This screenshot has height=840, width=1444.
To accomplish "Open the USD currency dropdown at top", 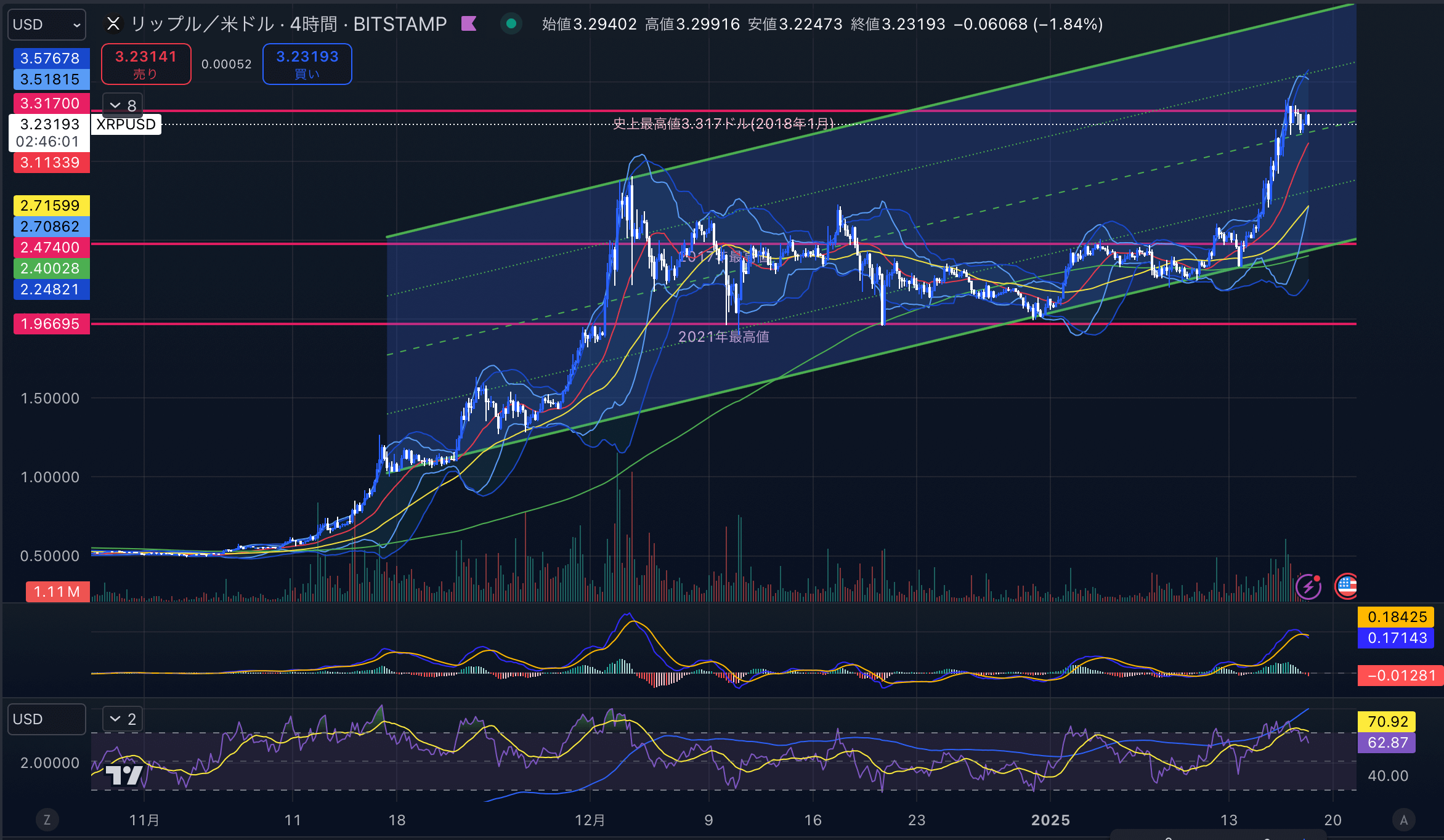I will (47, 25).
